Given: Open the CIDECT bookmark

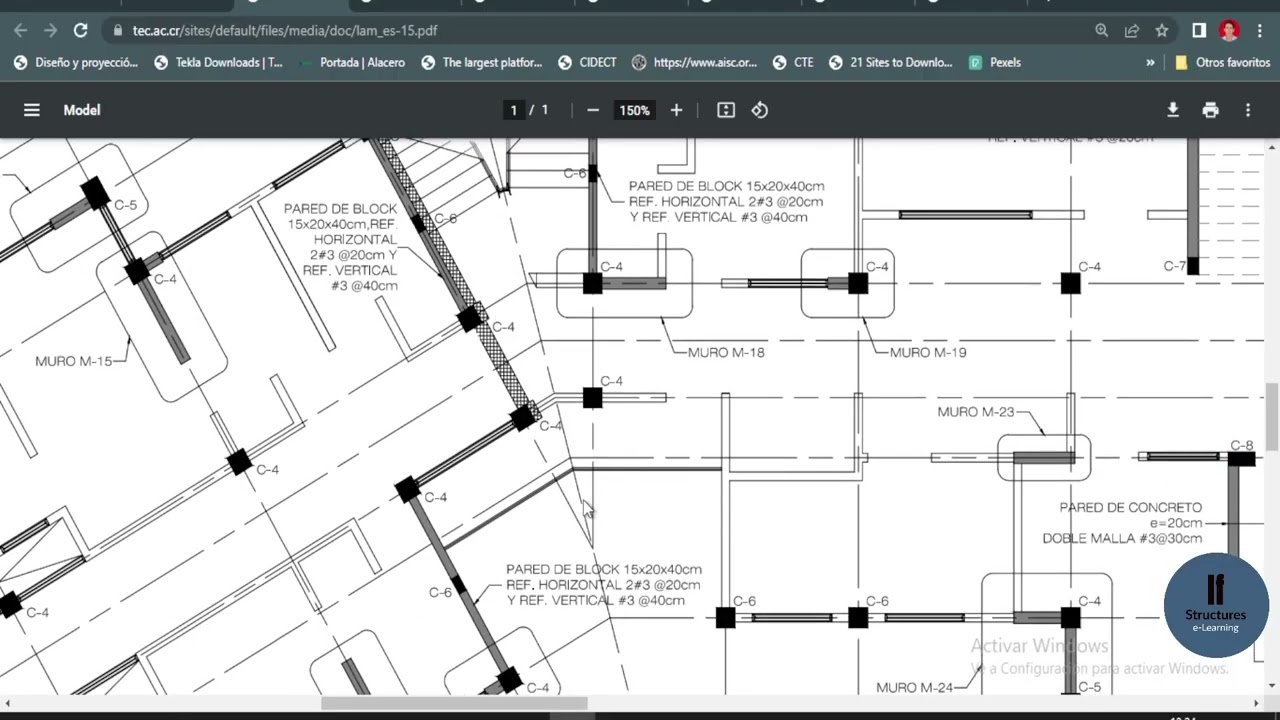Looking at the screenshot, I should [x=588, y=62].
